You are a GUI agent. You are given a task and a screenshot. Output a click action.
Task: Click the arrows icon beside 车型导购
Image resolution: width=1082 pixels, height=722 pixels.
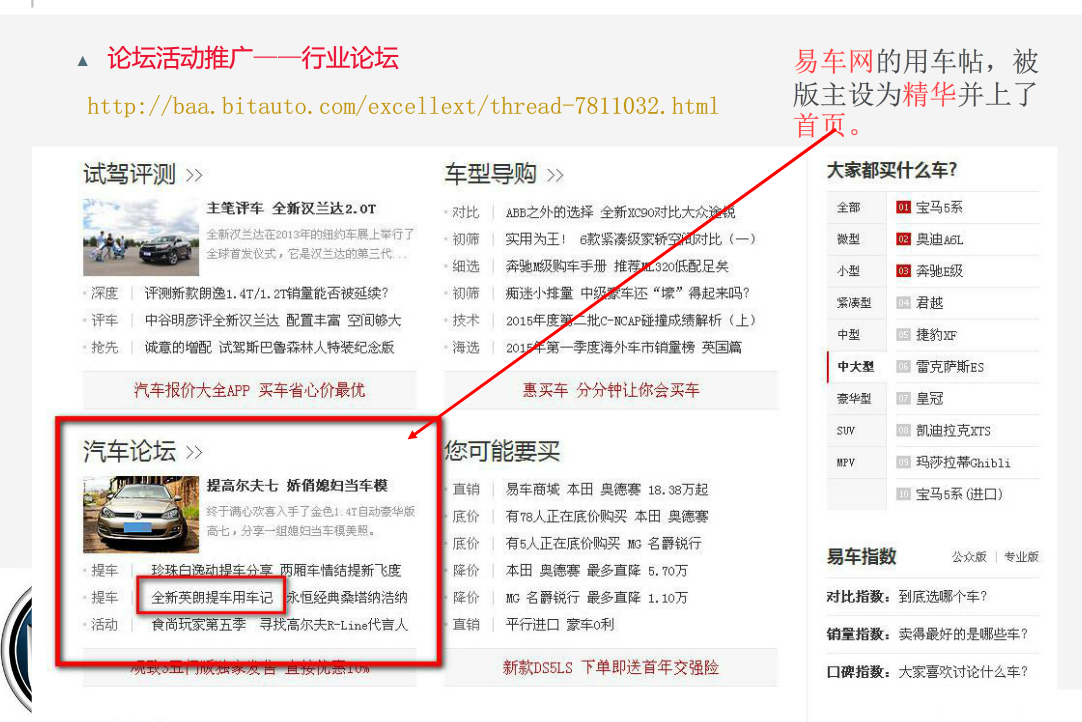[555, 175]
